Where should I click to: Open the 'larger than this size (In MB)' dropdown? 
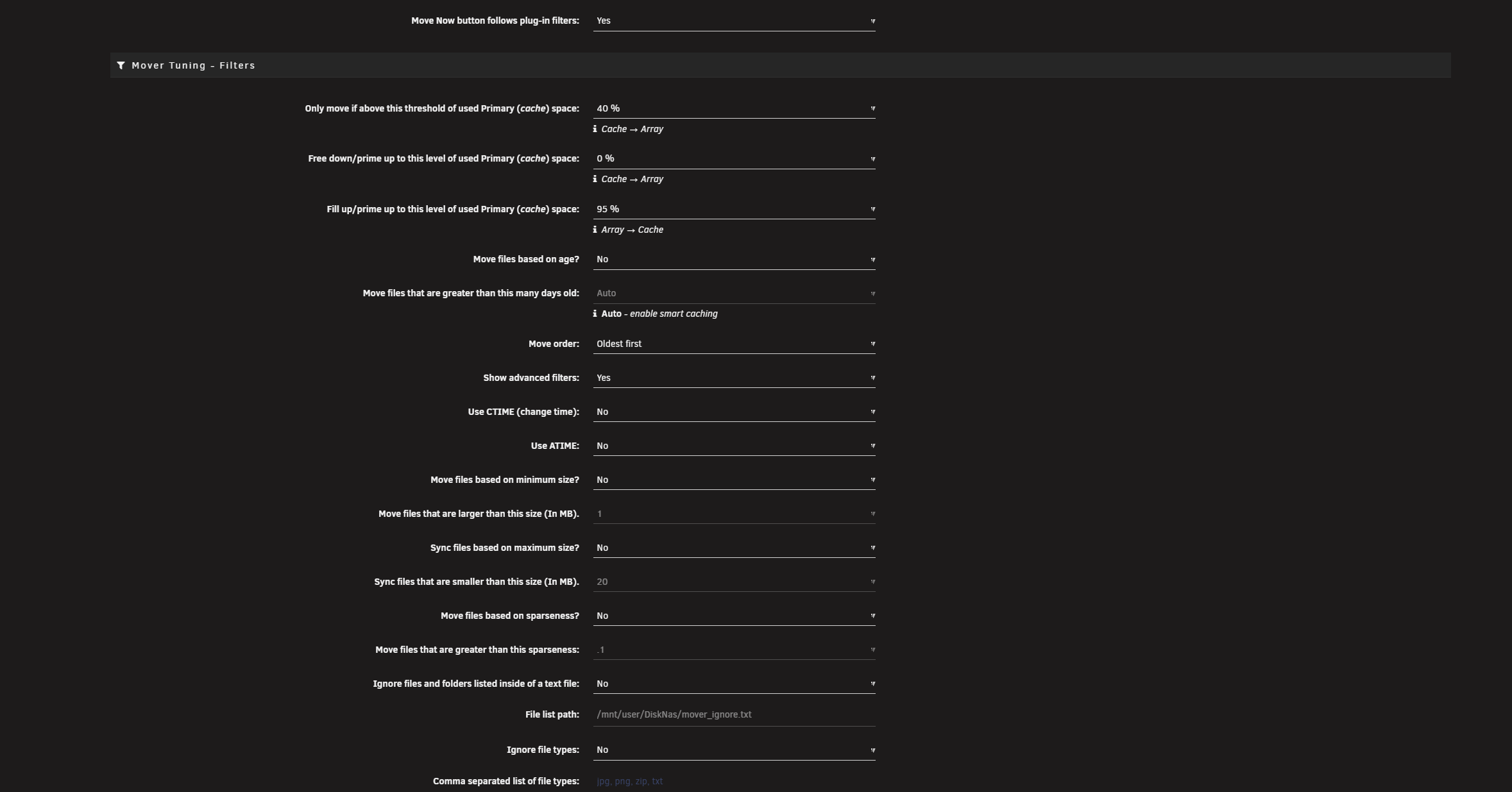pyautogui.click(x=734, y=514)
